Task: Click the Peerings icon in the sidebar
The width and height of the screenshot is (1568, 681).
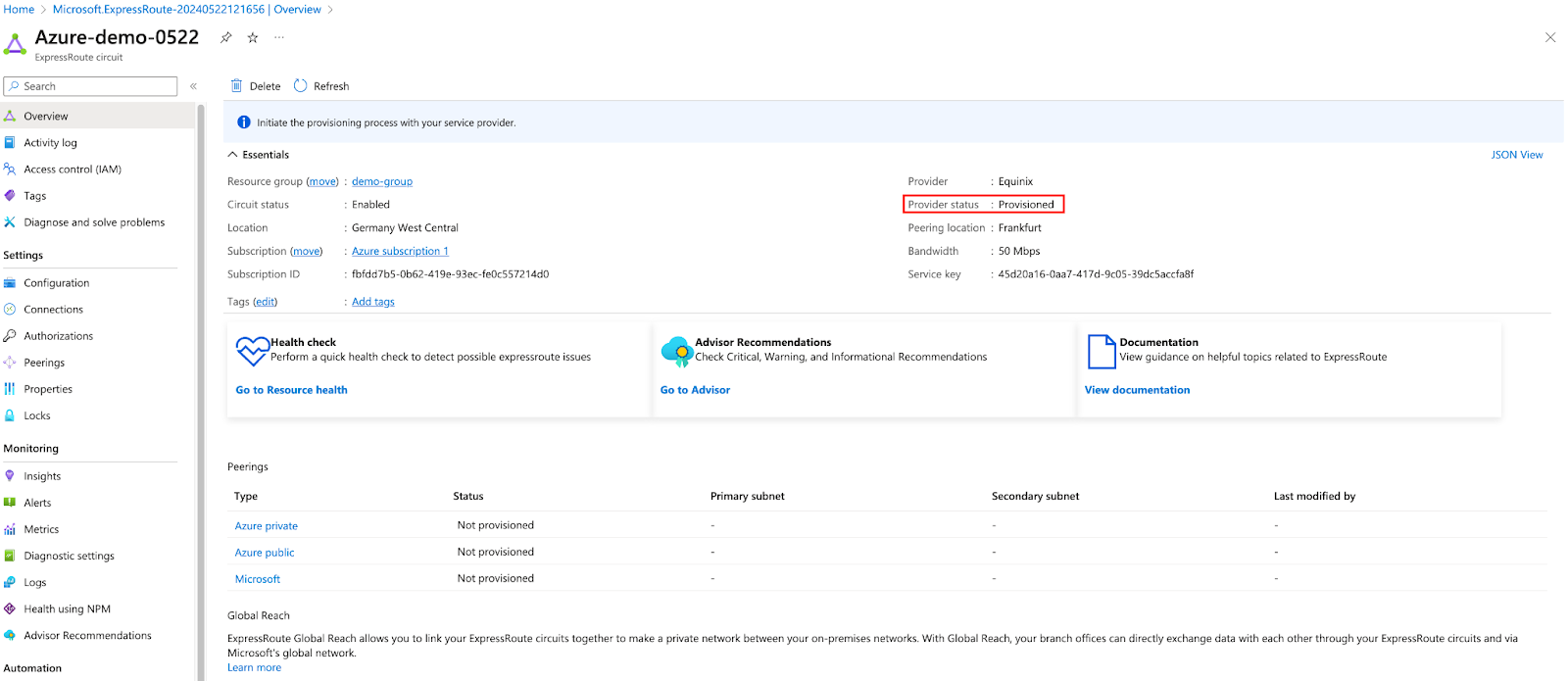Action: tap(10, 362)
